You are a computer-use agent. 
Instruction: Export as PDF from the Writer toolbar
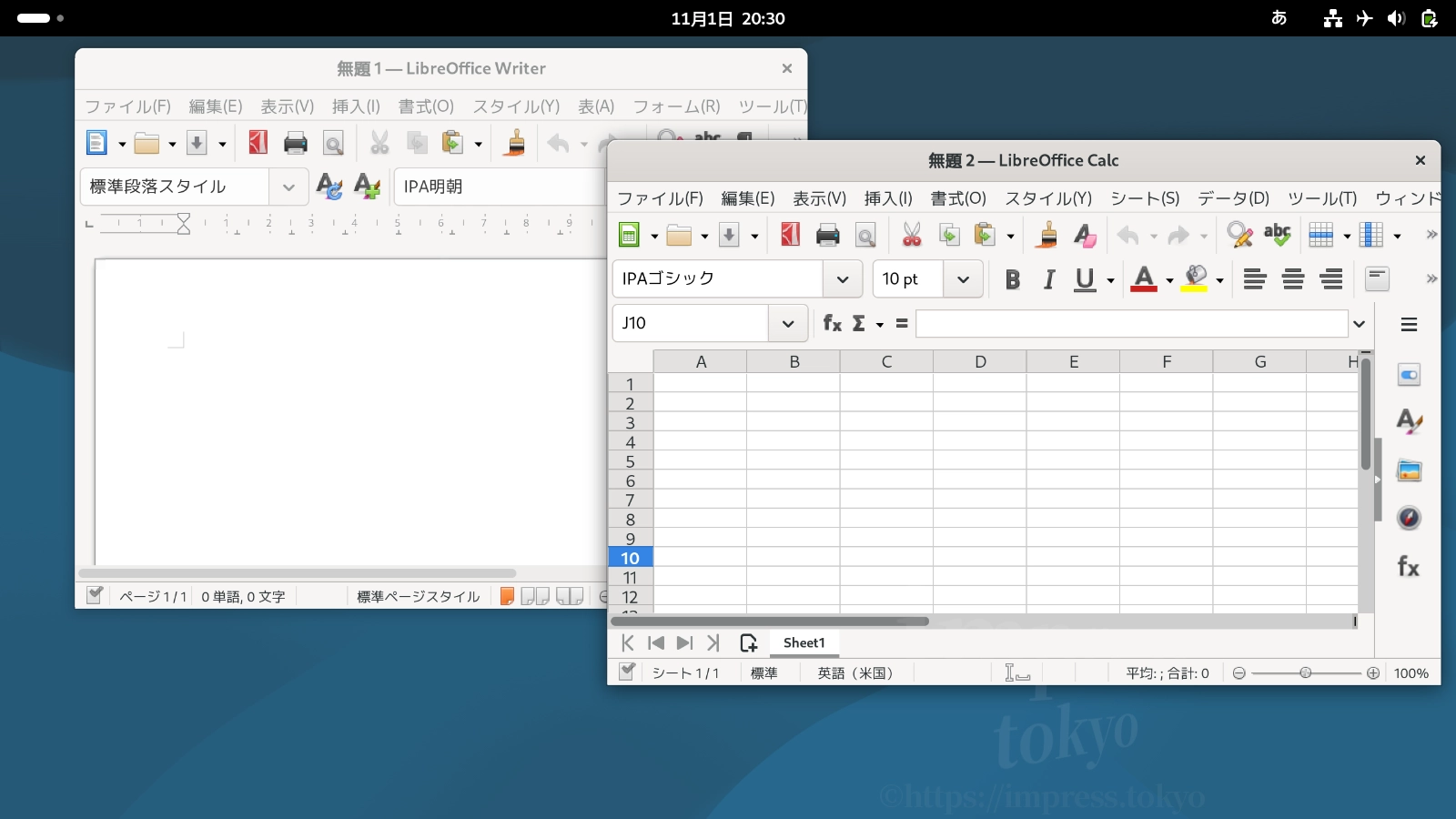tap(258, 143)
